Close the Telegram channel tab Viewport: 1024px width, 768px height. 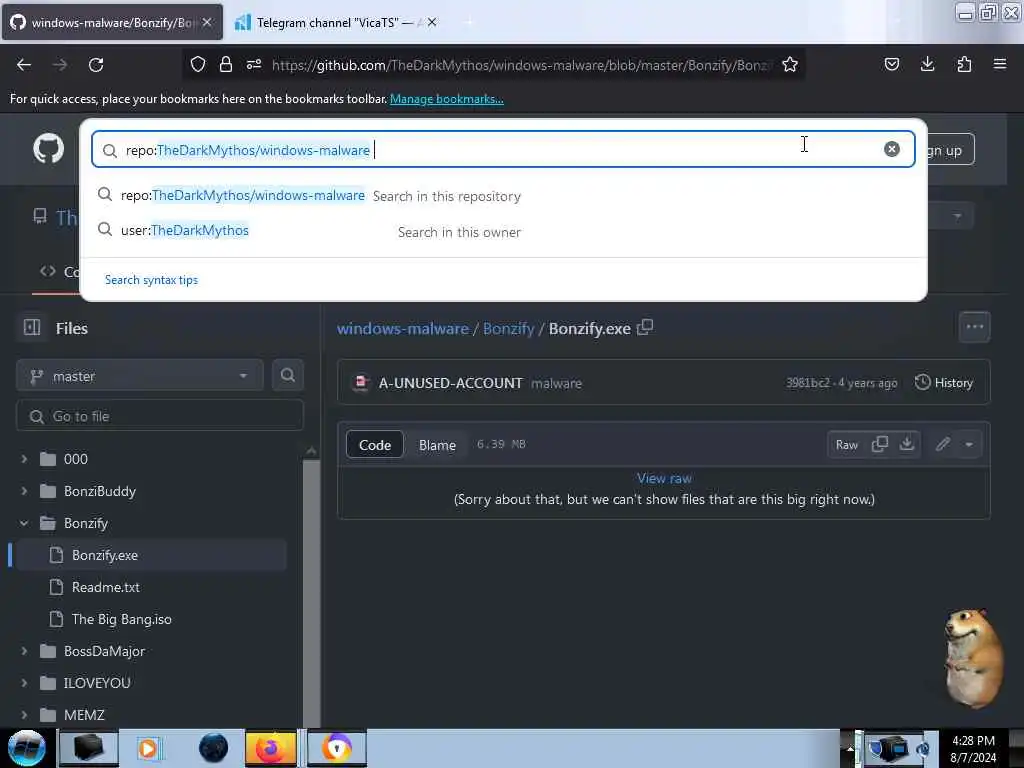tap(432, 22)
